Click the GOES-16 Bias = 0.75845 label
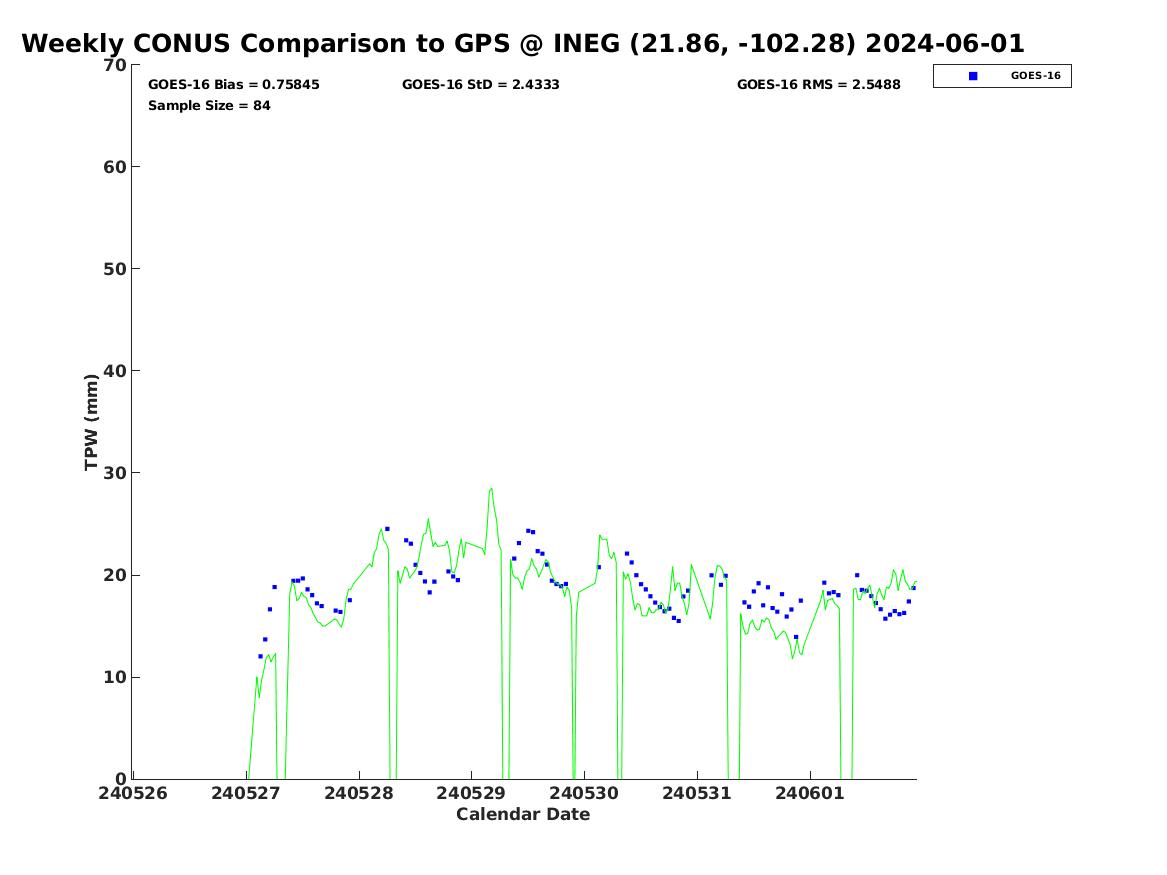 [x=234, y=85]
